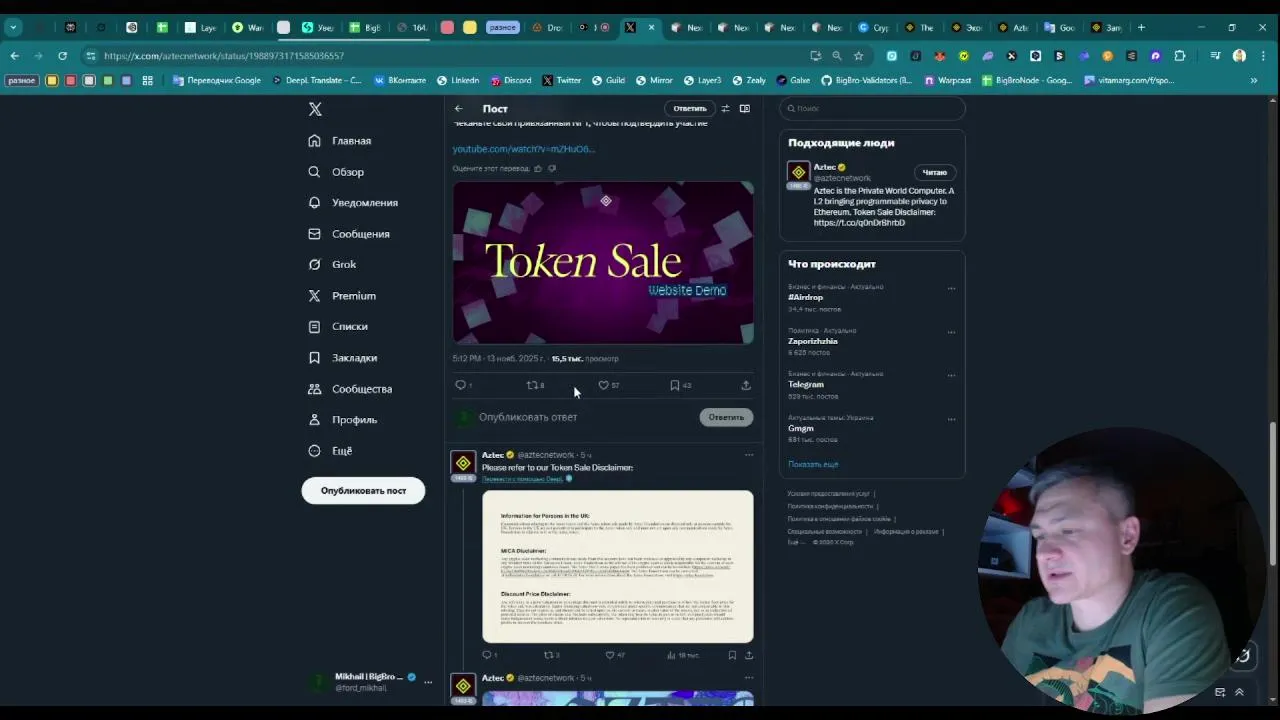1280x720 pixels.
Task: Open Обзор in the sidebar
Action: click(337, 172)
